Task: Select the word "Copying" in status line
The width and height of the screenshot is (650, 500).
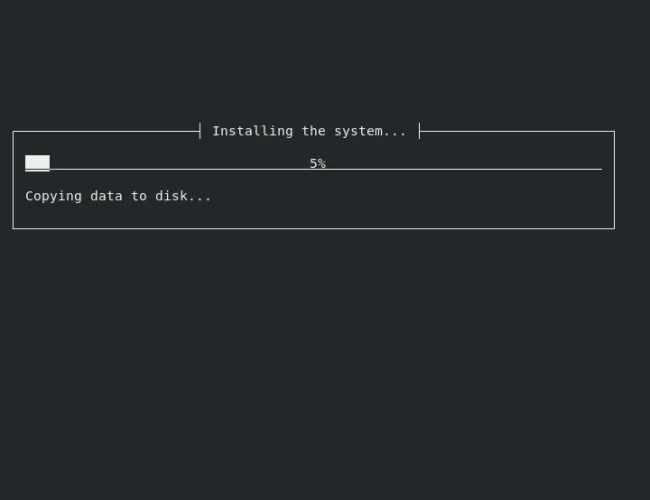Action: tap(53, 197)
